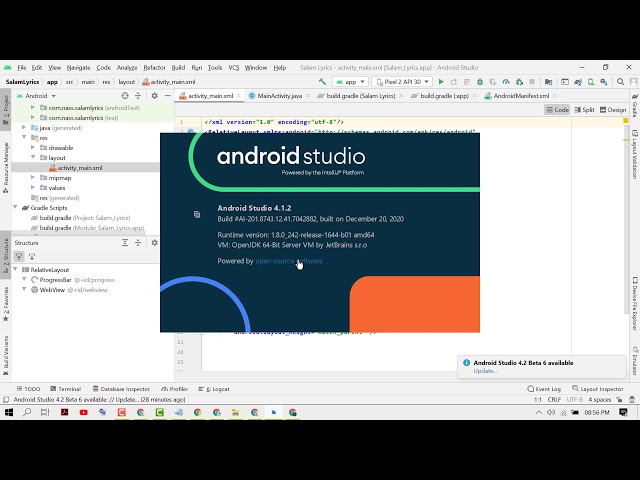
Task: Collapse all icon in Structure panel
Action: [138, 242]
